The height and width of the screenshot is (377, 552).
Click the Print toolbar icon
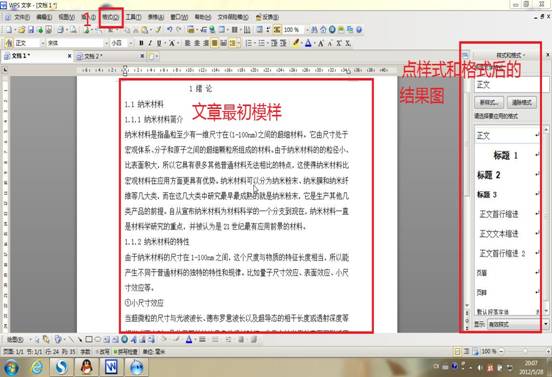click(x=61, y=30)
